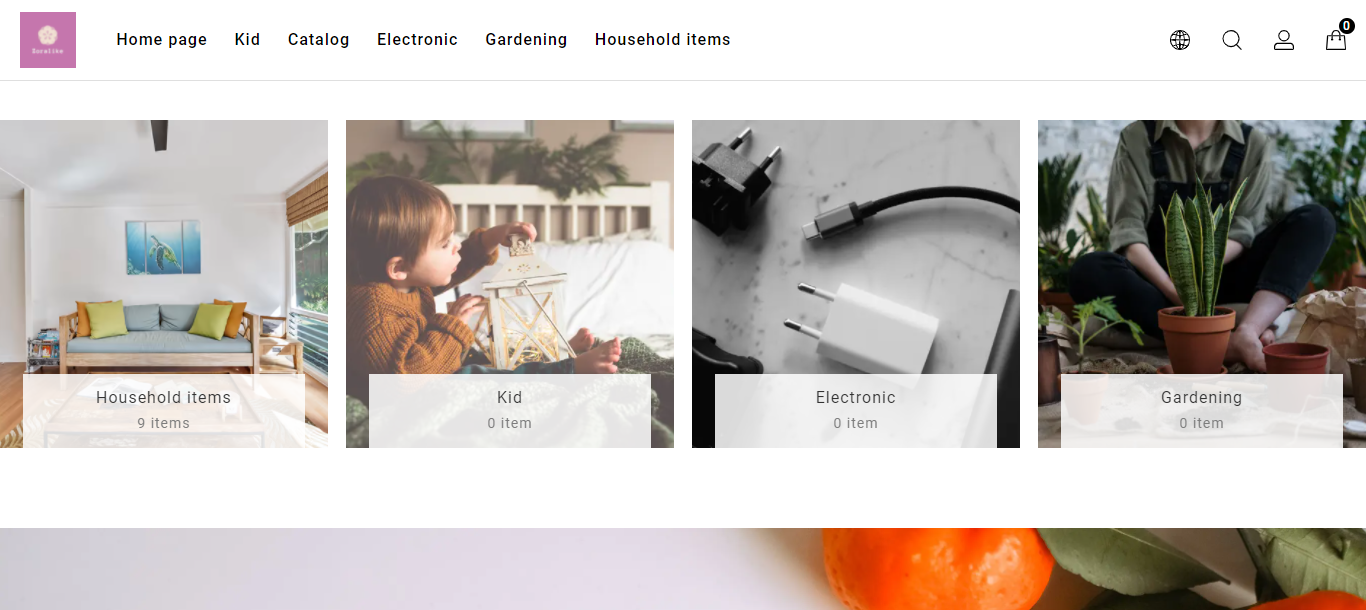The image size is (1366, 610).
Task: Open the Kid 0 item label
Action: point(510,411)
